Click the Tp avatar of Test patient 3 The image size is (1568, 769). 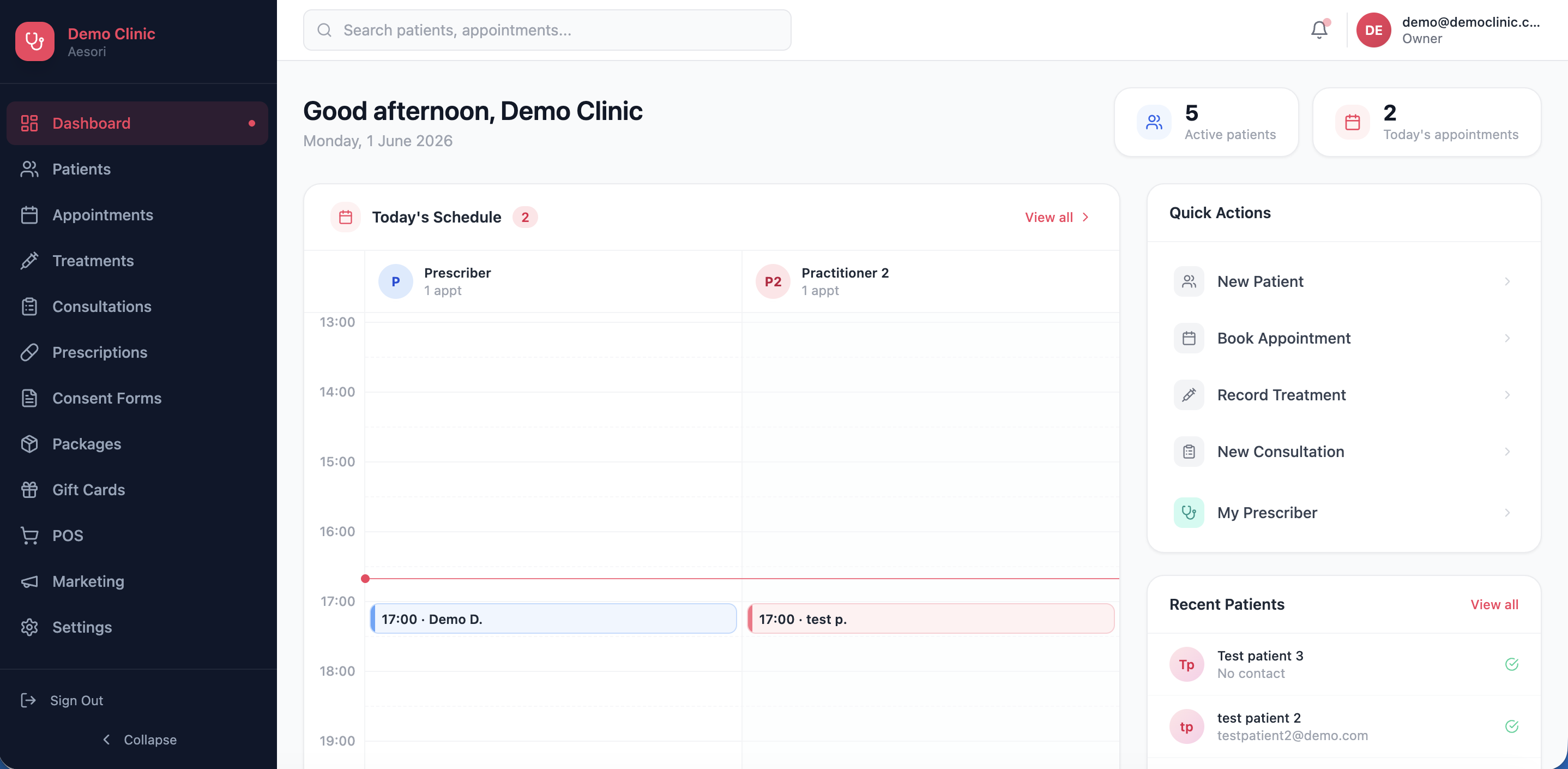1186,664
